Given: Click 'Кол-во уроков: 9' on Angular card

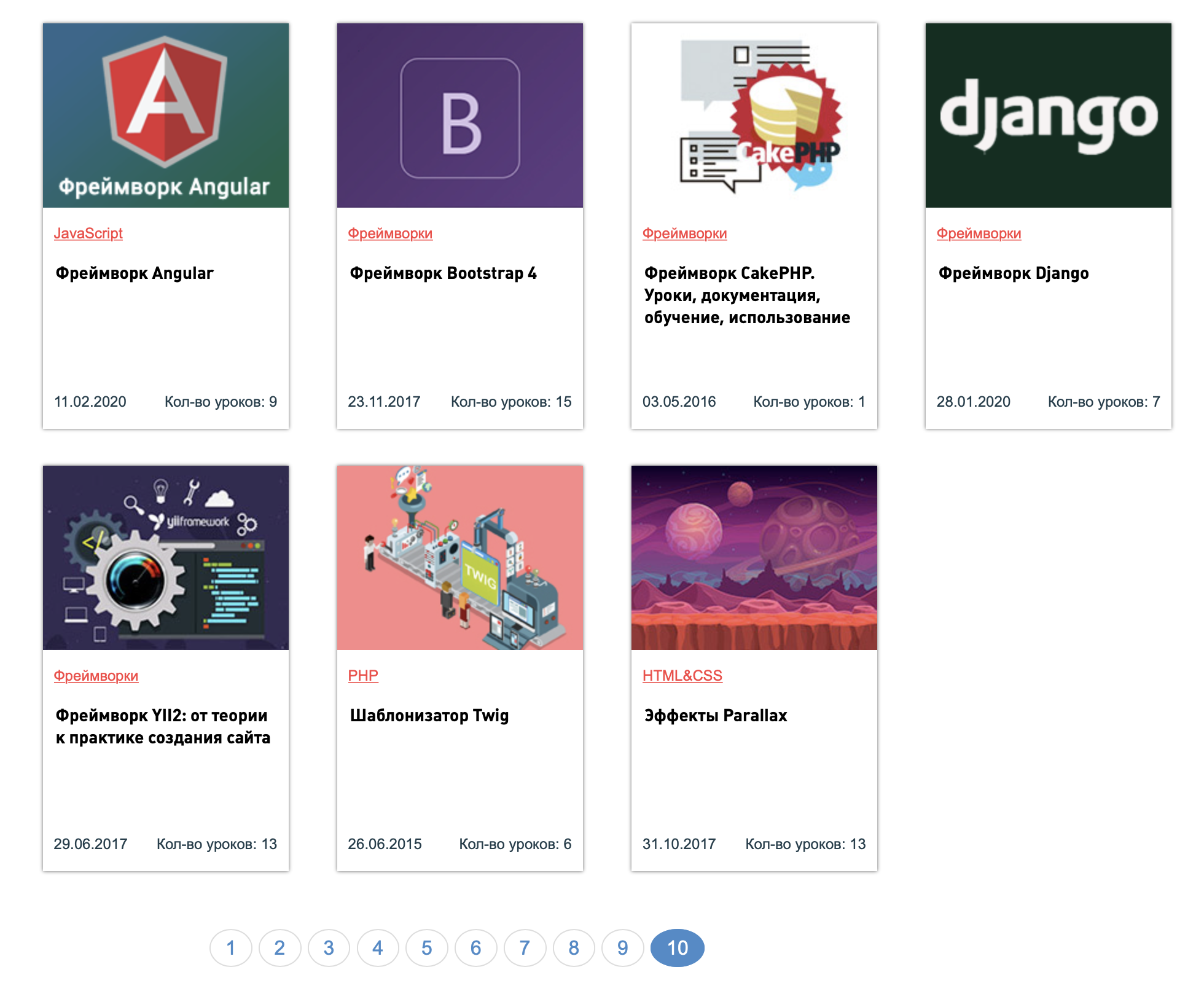Looking at the screenshot, I should click(x=221, y=402).
